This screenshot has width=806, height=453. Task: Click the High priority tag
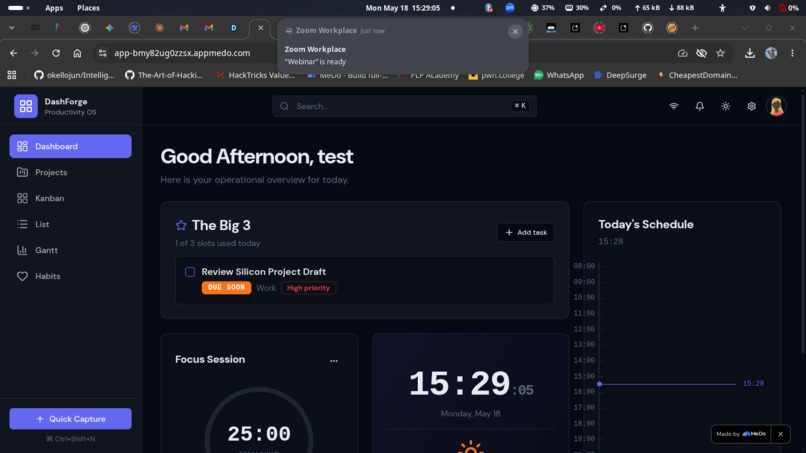click(x=308, y=288)
